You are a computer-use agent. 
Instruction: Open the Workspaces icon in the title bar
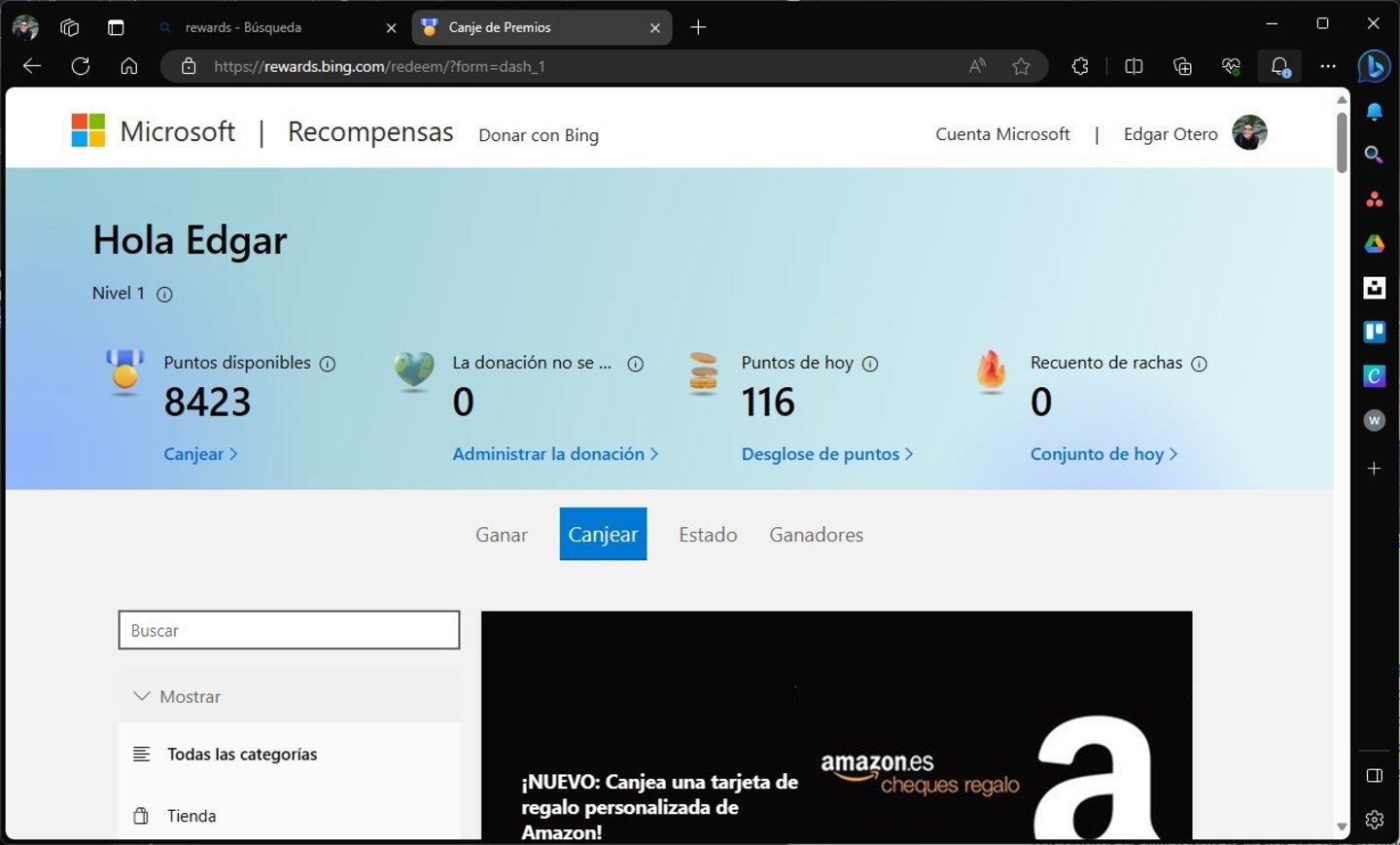(69, 27)
